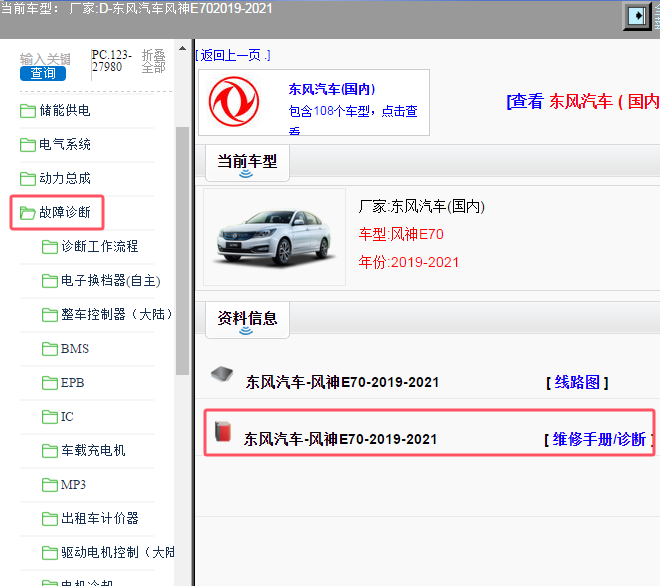The height and width of the screenshot is (586, 660).
Task: Open the 动力总成 folder icon
Action: 28,179
